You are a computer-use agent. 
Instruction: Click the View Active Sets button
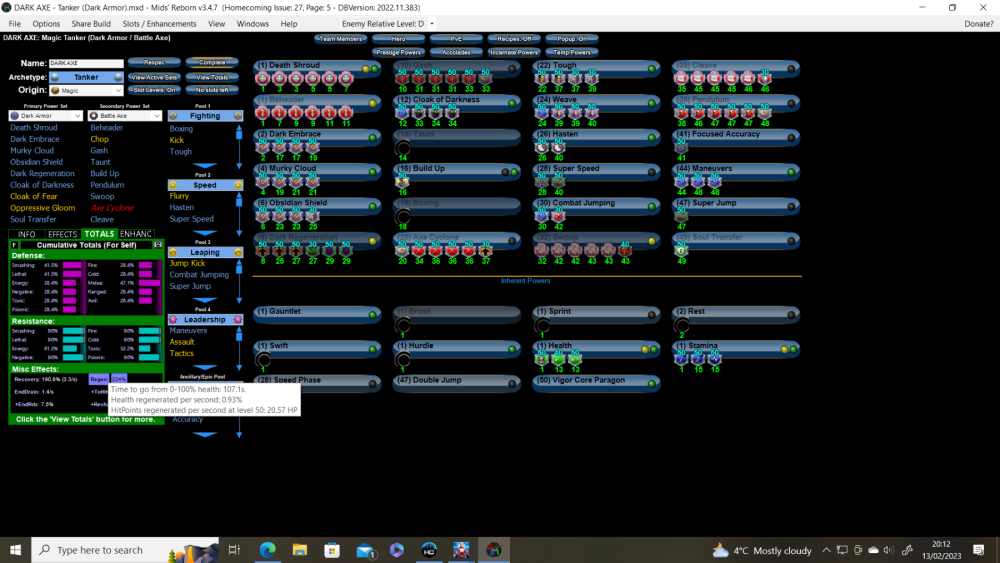[154, 77]
